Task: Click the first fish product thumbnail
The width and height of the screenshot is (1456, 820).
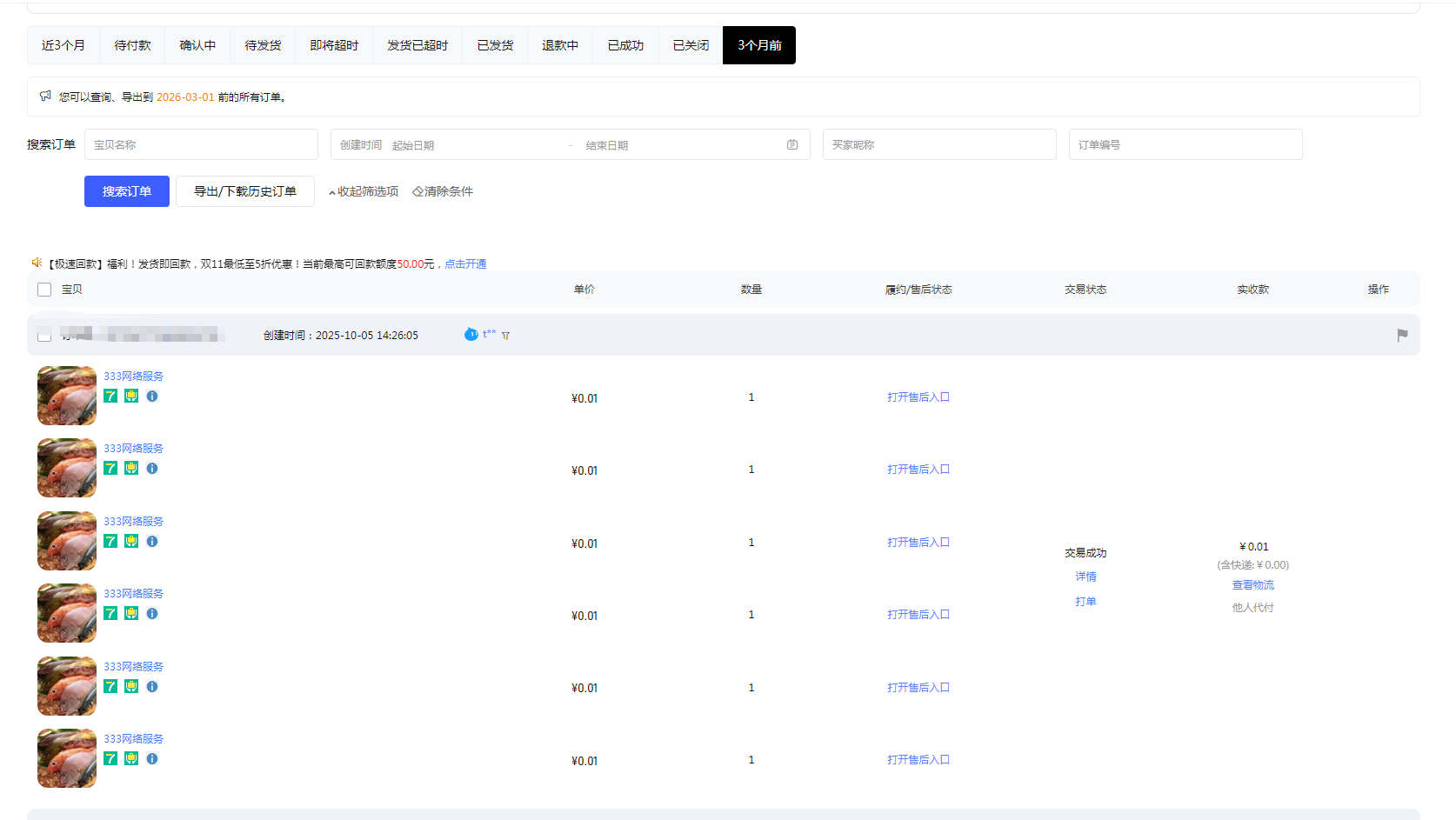Action: pyautogui.click(x=67, y=396)
